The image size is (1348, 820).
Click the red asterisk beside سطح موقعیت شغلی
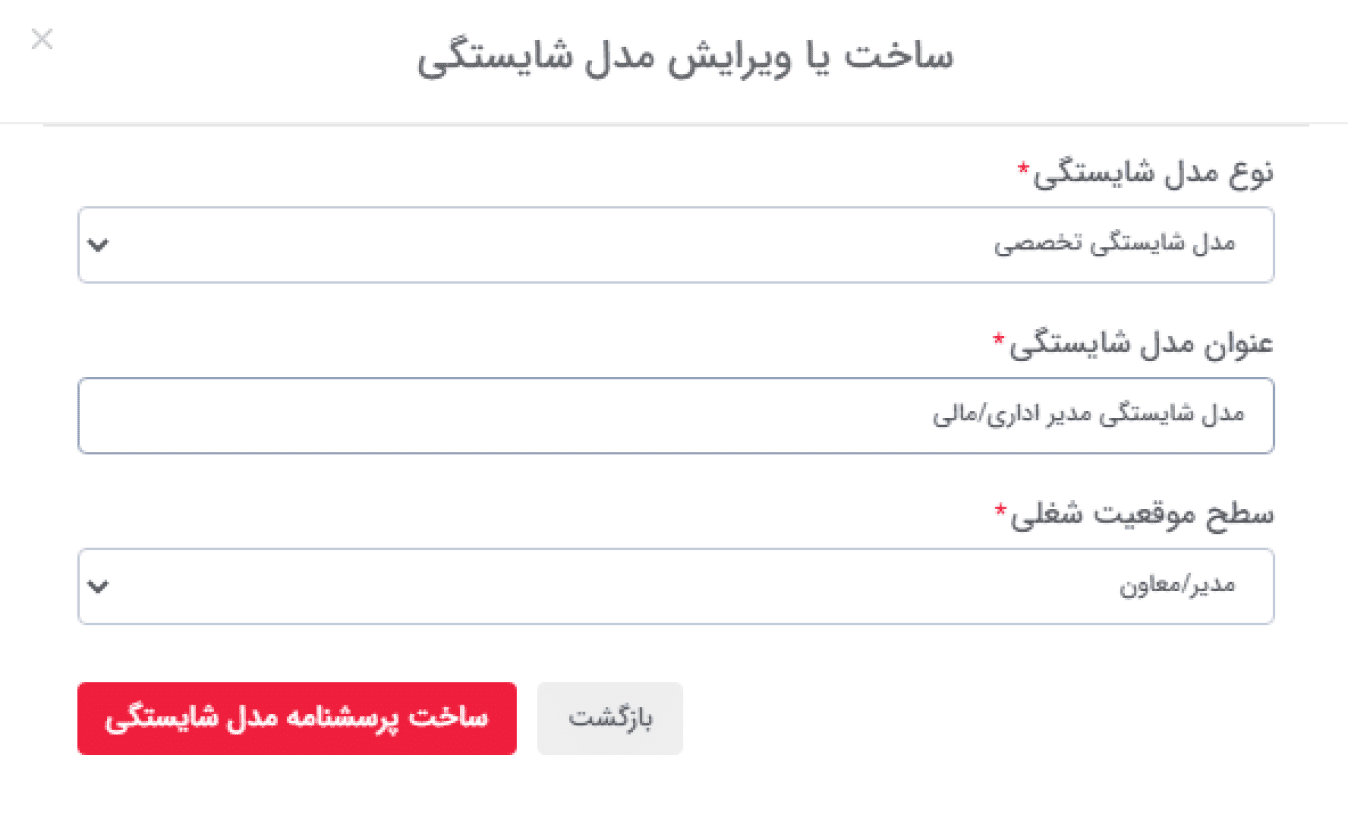[x=1001, y=509]
